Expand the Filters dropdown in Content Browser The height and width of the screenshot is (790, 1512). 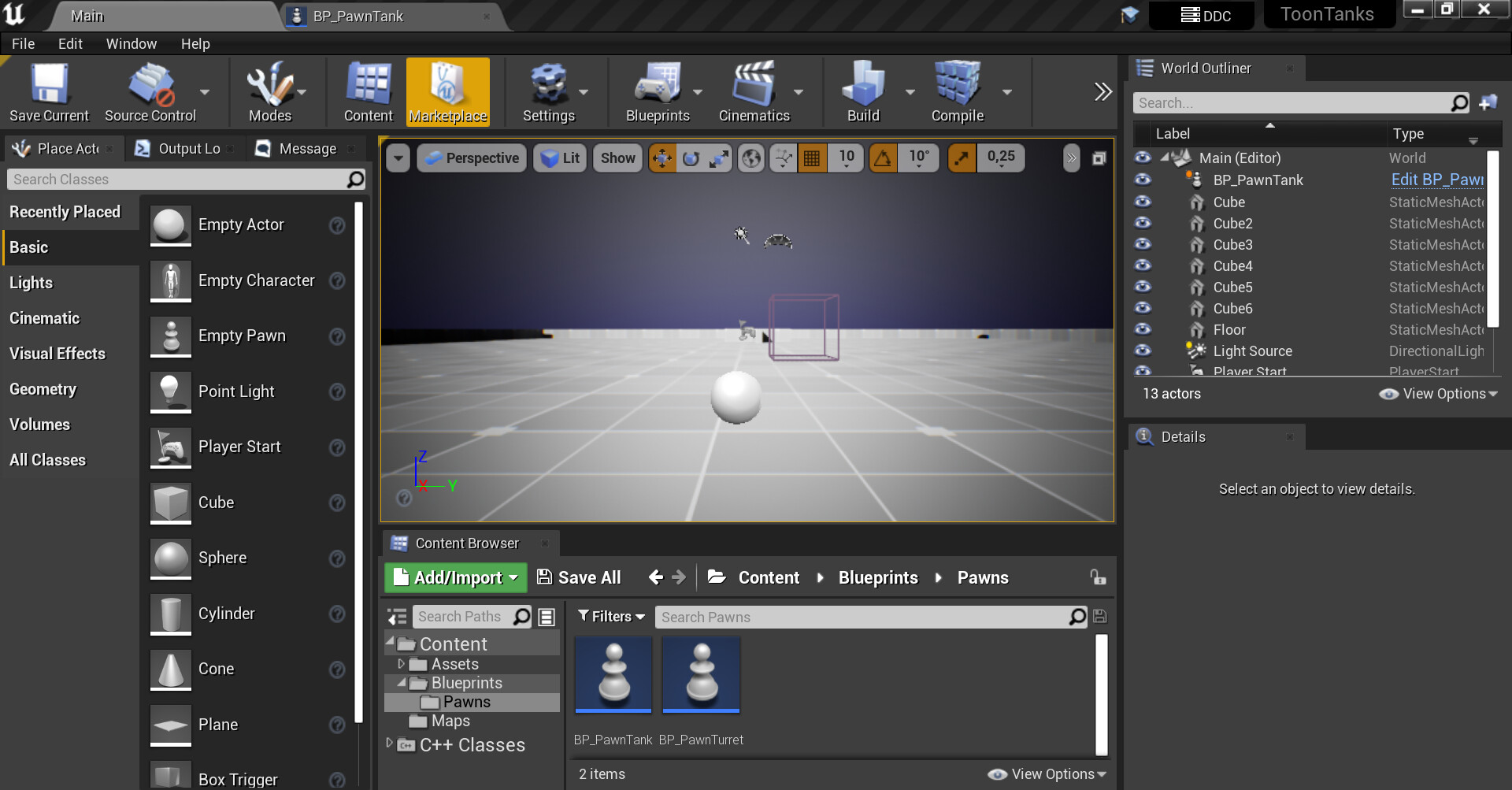tap(611, 617)
